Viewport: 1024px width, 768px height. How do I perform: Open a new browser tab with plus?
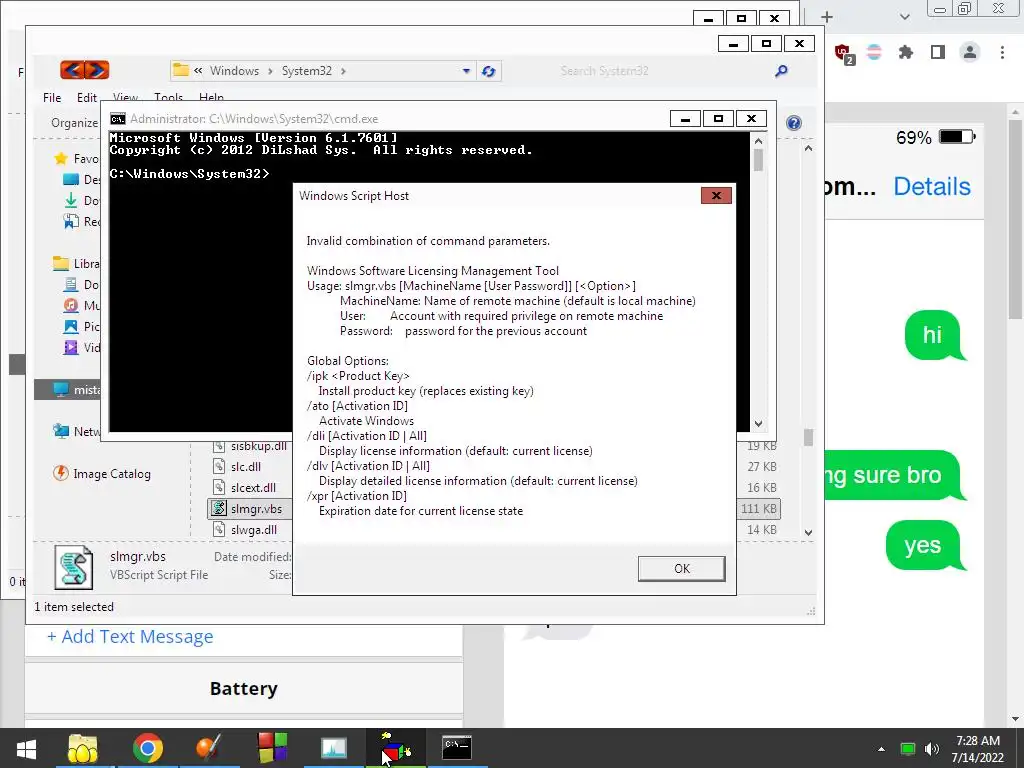coord(827,17)
